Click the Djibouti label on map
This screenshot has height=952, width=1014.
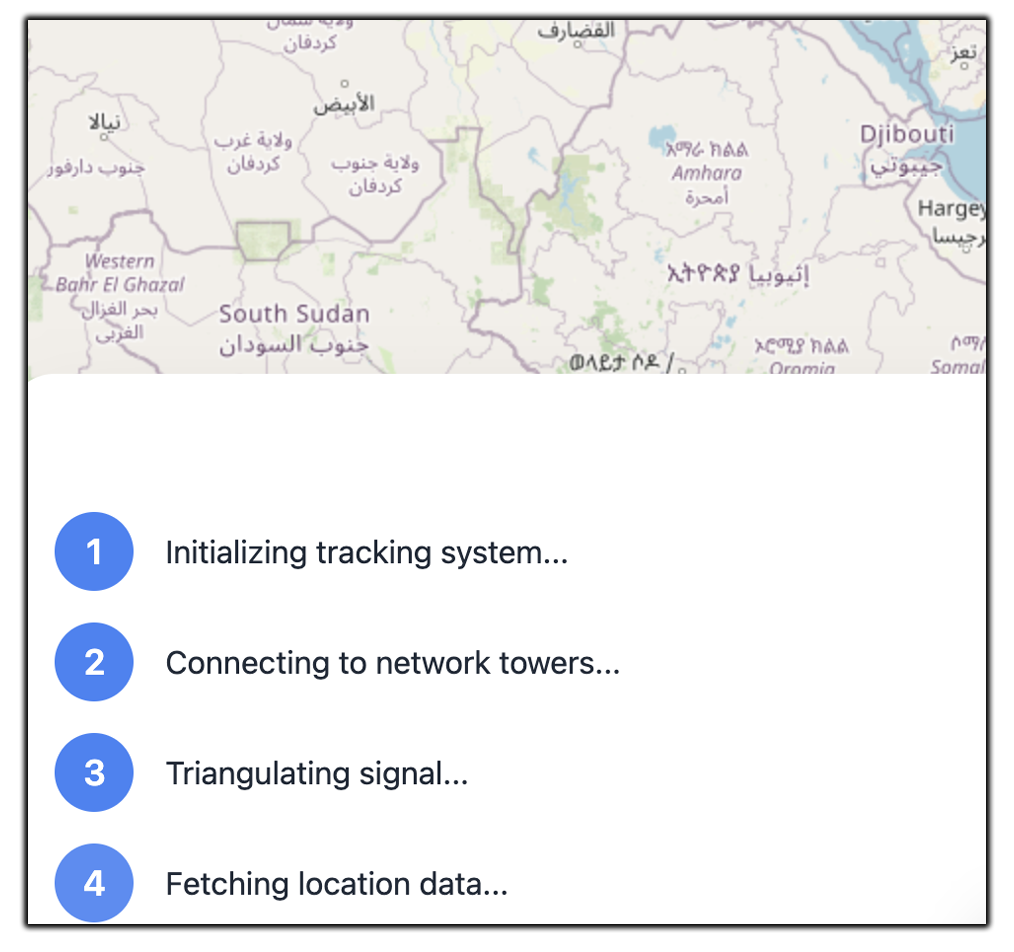[907, 134]
